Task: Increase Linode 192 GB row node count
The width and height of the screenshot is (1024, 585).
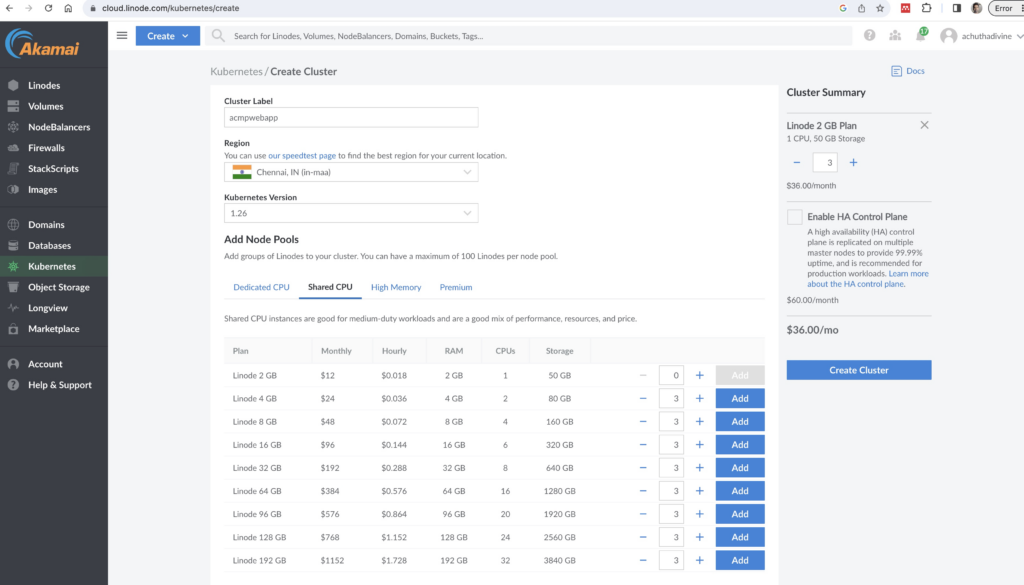Action: [699, 560]
